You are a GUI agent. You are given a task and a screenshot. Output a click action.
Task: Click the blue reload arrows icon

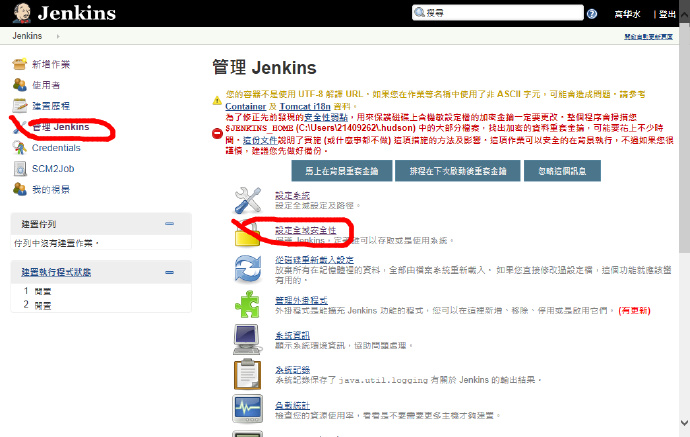coord(247,268)
